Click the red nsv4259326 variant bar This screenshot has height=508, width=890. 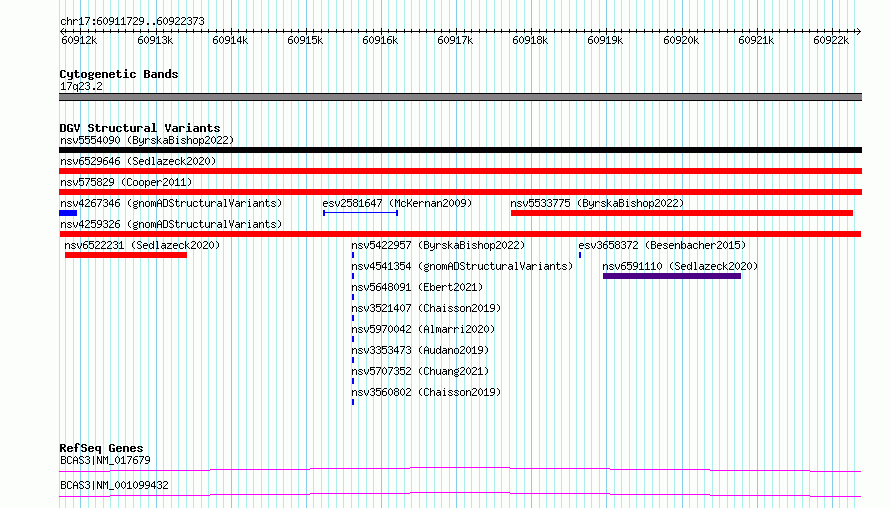460,234
